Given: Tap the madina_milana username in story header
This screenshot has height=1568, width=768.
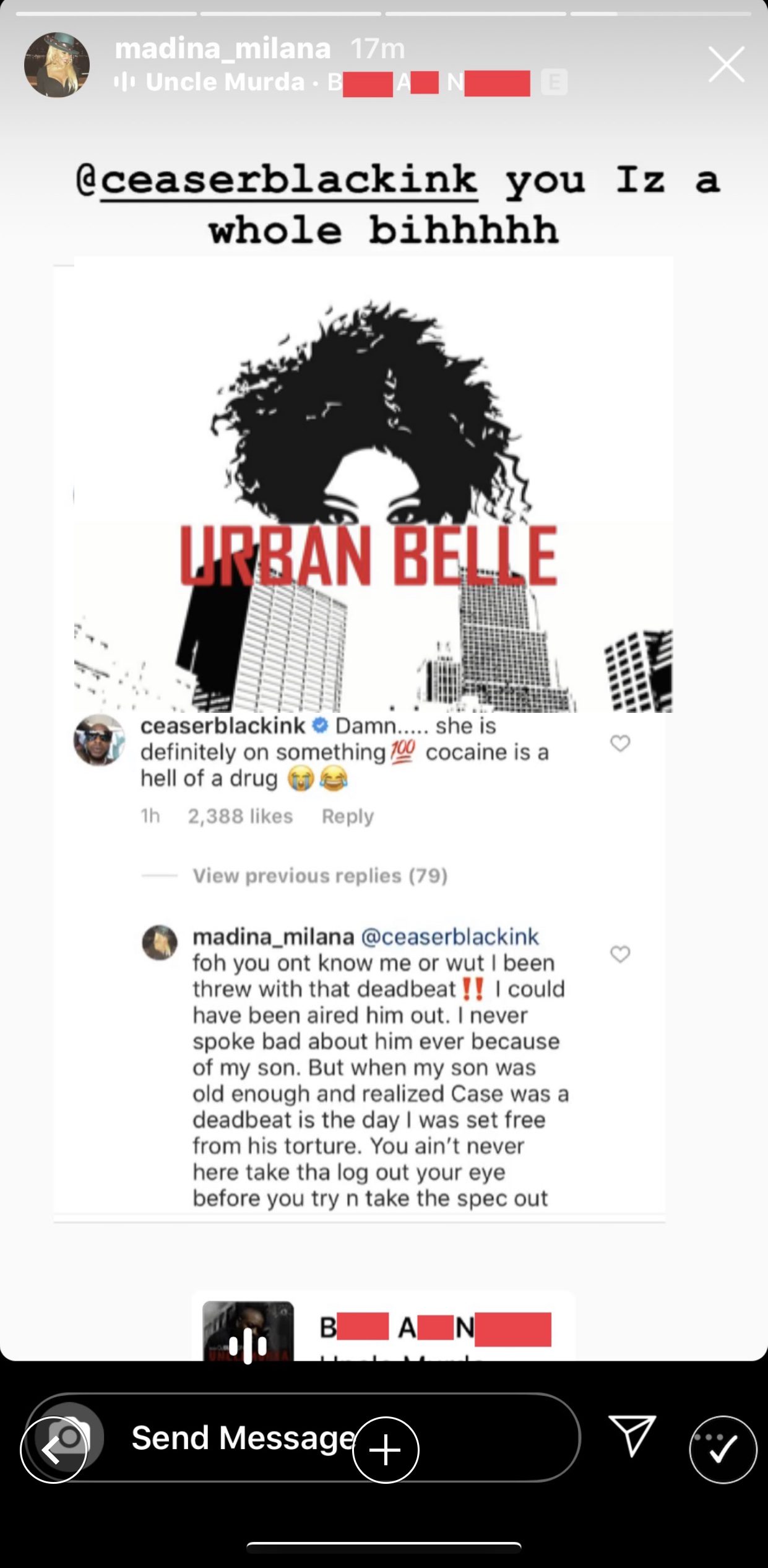Looking at the screenshot, I should coord(223,48).
